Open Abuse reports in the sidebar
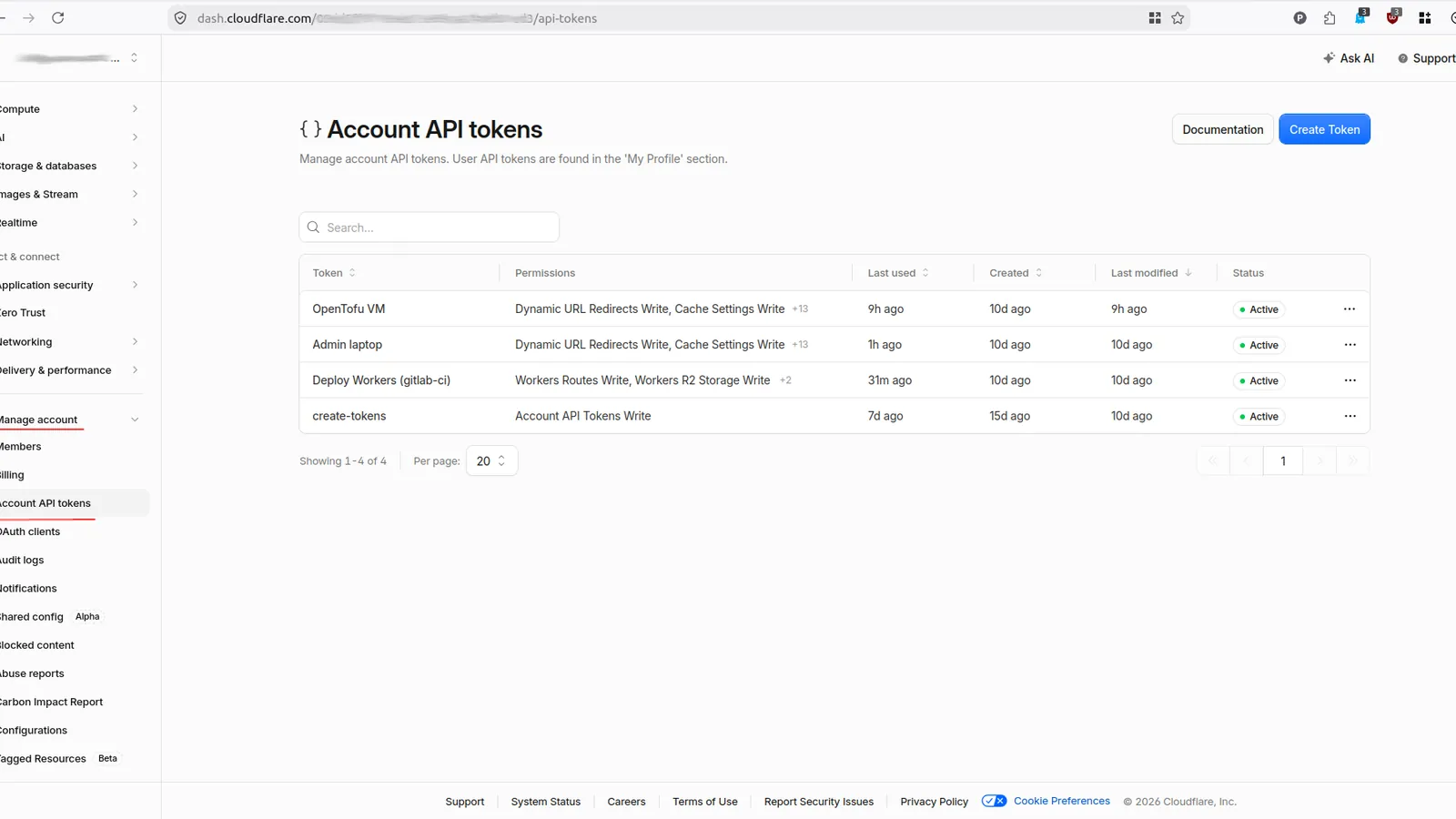 coord(32,673)
